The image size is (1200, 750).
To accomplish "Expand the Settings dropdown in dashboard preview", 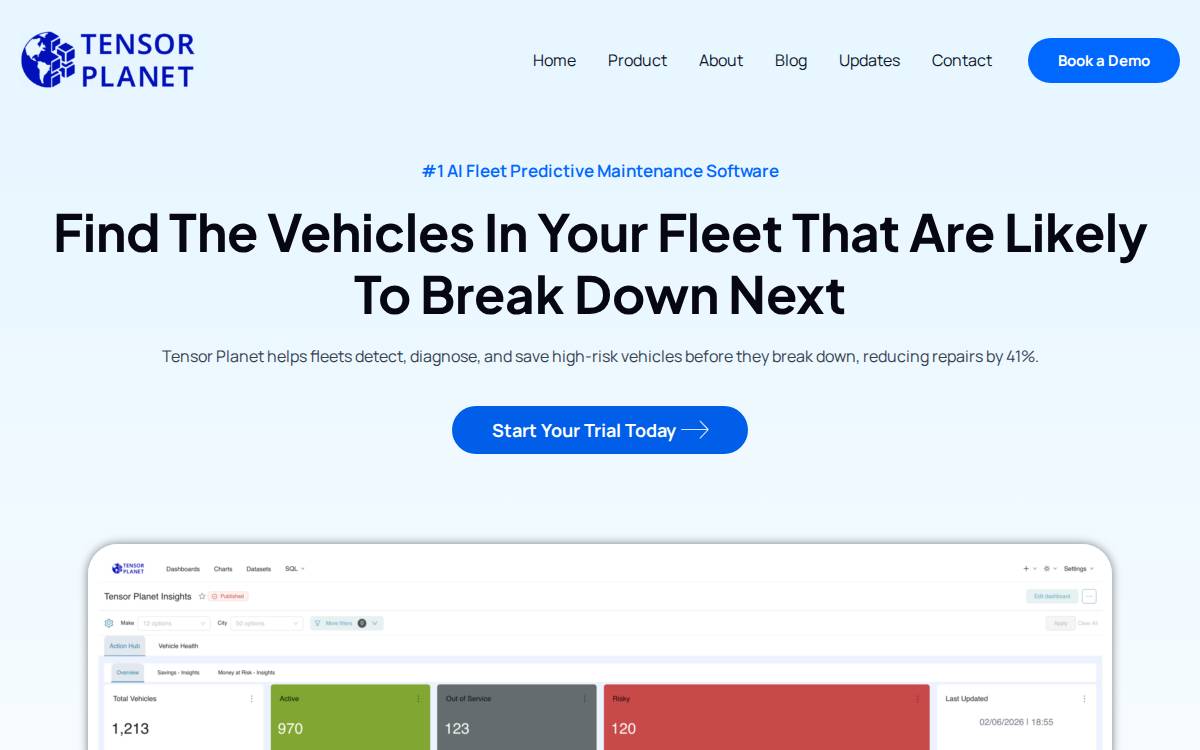I will coord(1079,569).
